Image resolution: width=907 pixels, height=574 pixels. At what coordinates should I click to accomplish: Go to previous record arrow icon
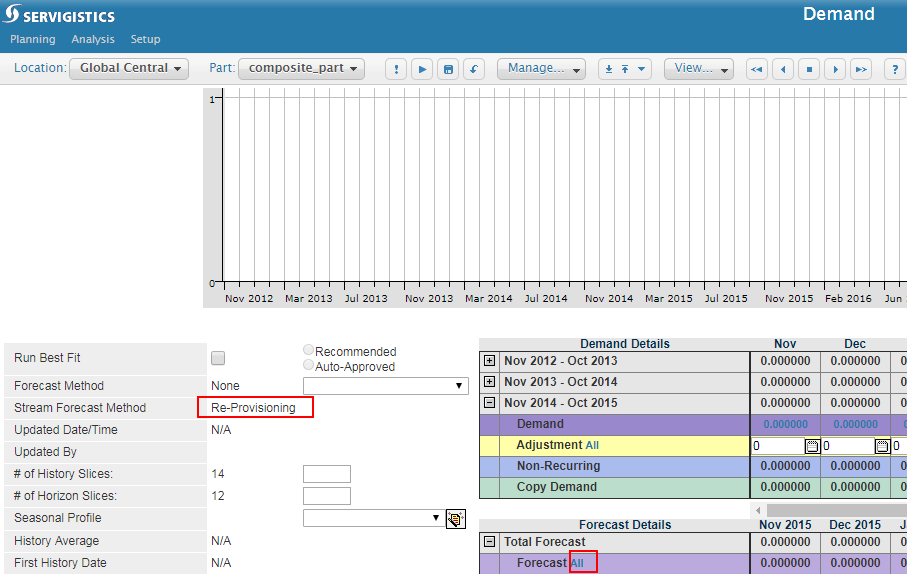pos(783,69)
